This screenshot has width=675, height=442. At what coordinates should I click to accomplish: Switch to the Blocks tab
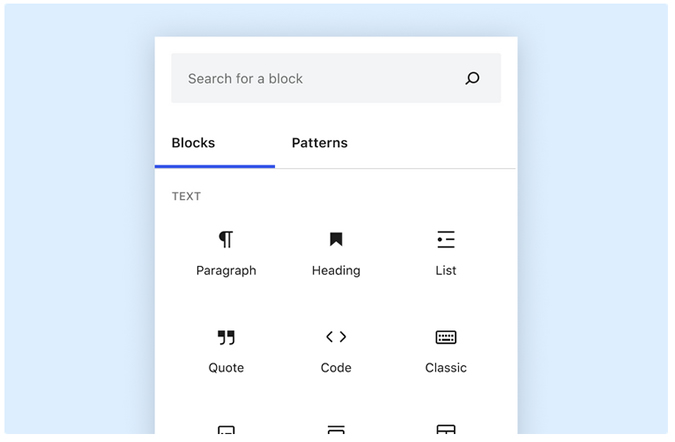click(x=193, y=143)
